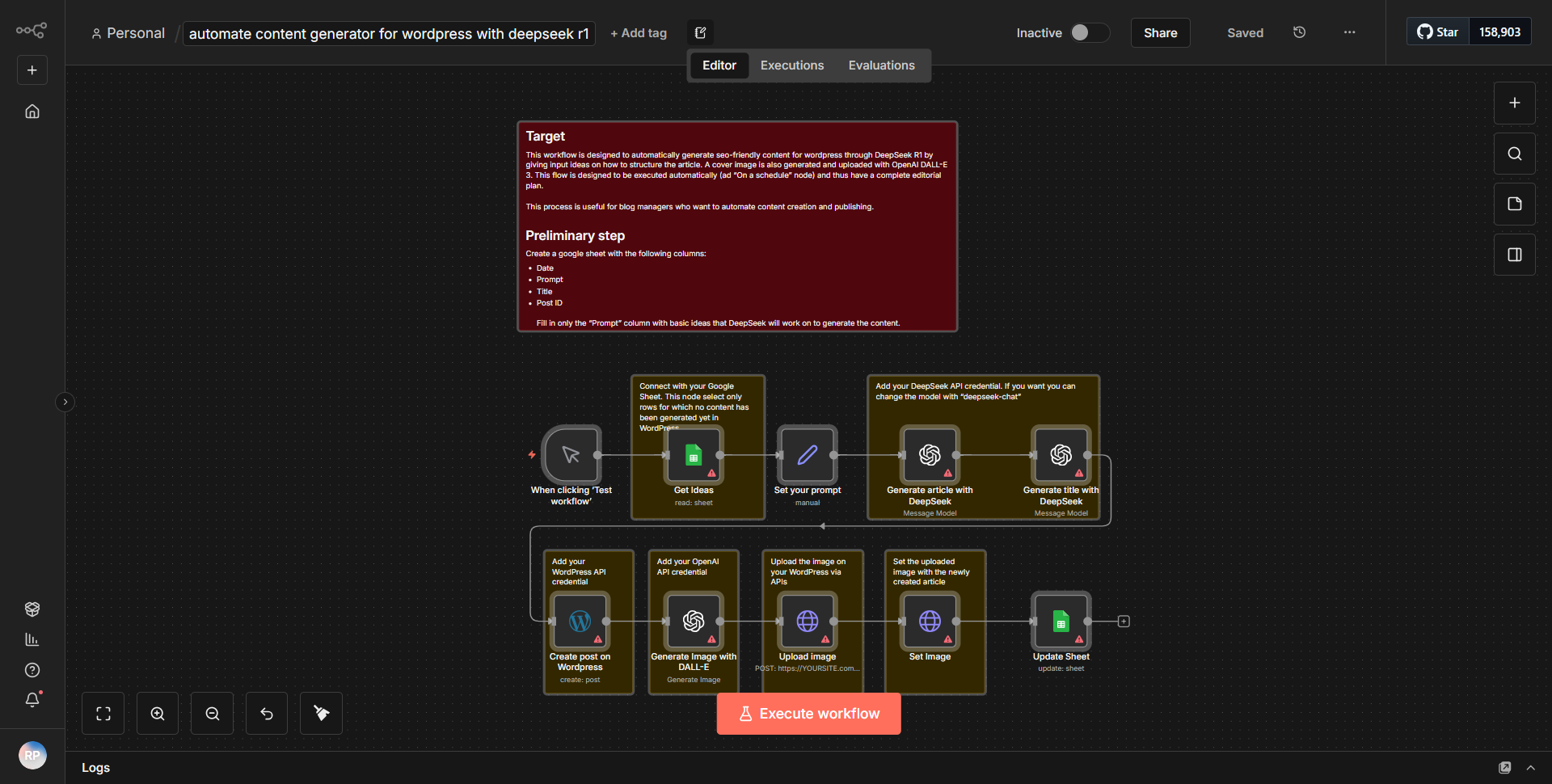1552x784 pixels.
Task: Open Insights with the bar chart icon
Action: 32,639
